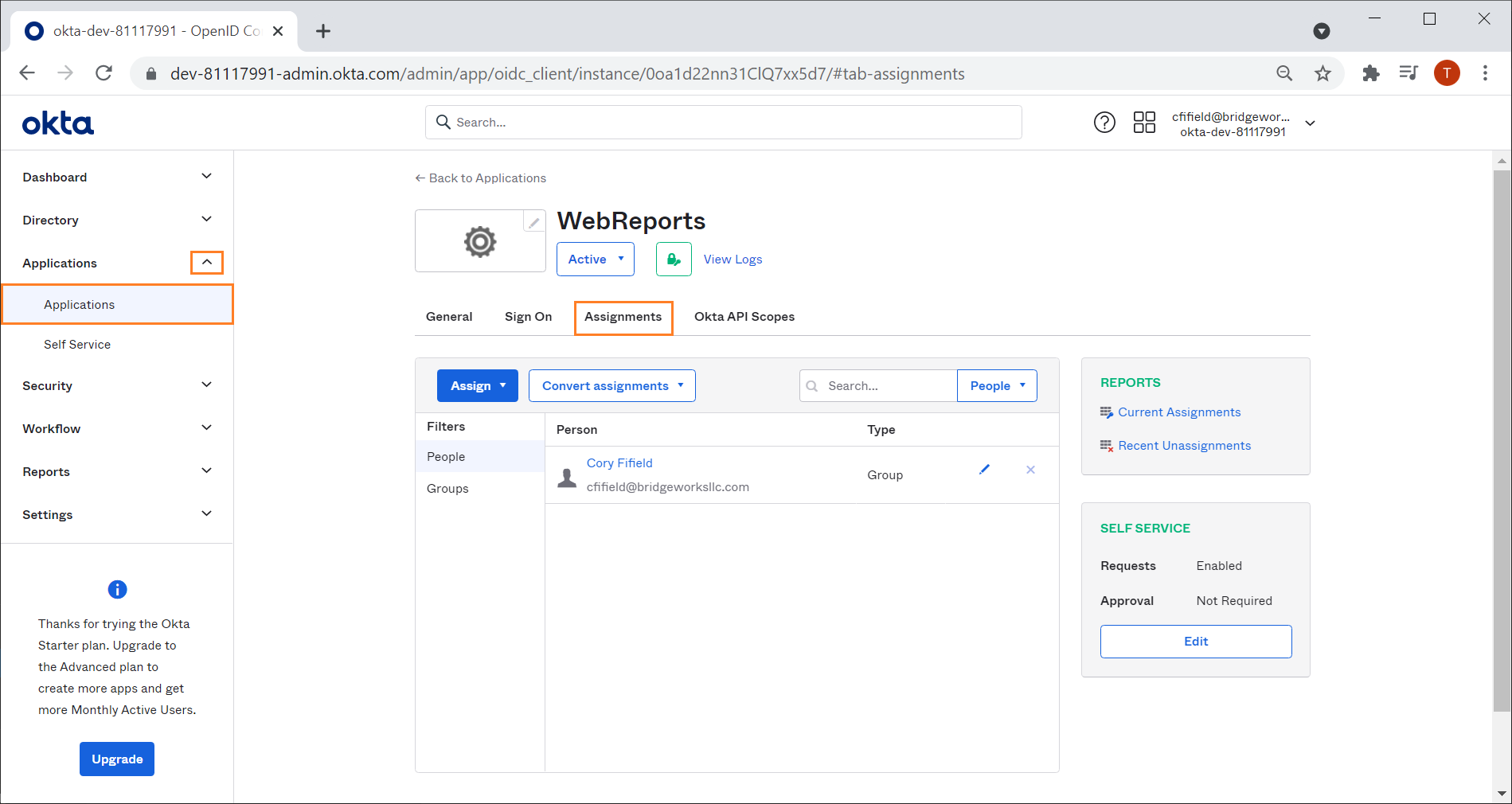This screenshot has height=804, width=1512.
Task: Open the Convert assignments dropdown
Action: (x=612, y=386)
